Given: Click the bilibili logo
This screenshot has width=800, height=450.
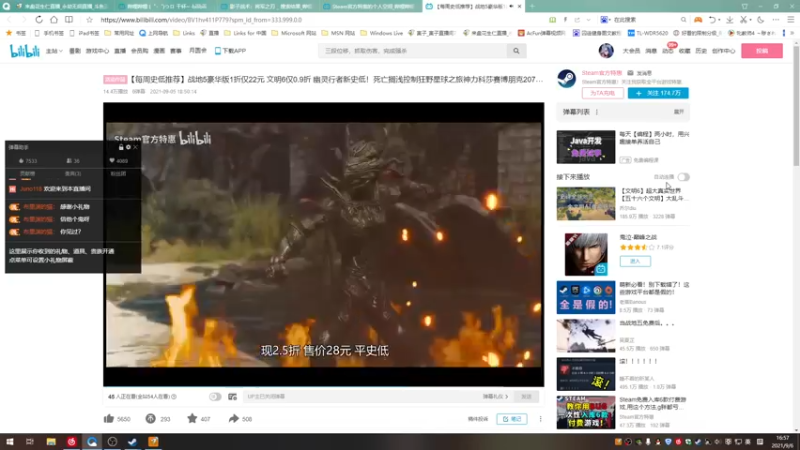Looking at the screenshot, I should [x=24, y=51].
